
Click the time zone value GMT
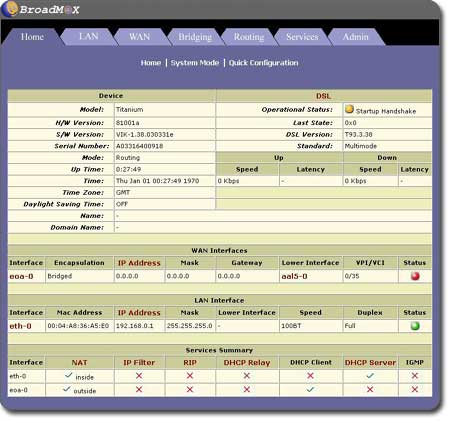123,192
